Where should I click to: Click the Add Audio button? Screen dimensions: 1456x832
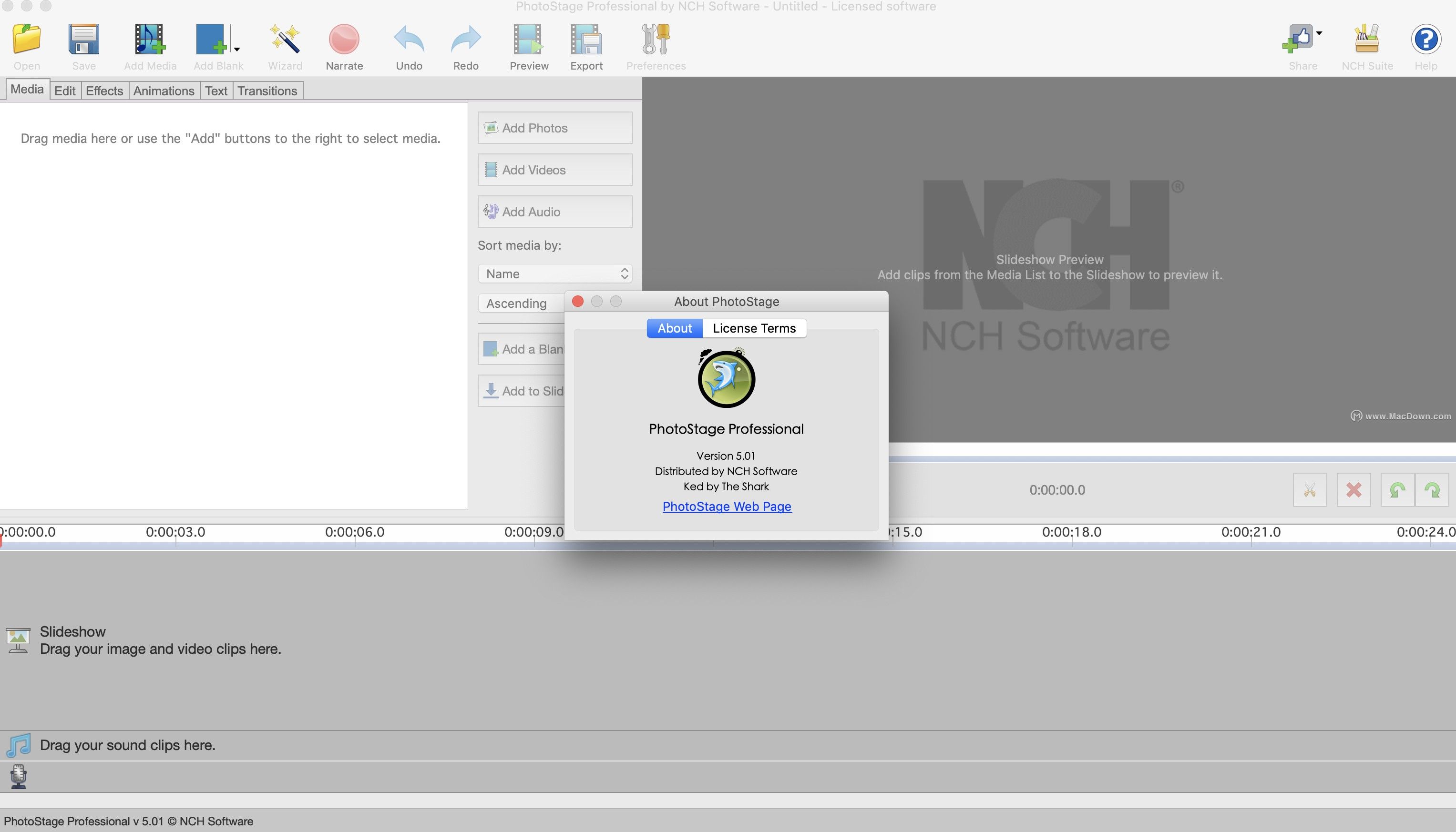coord(555,212)
